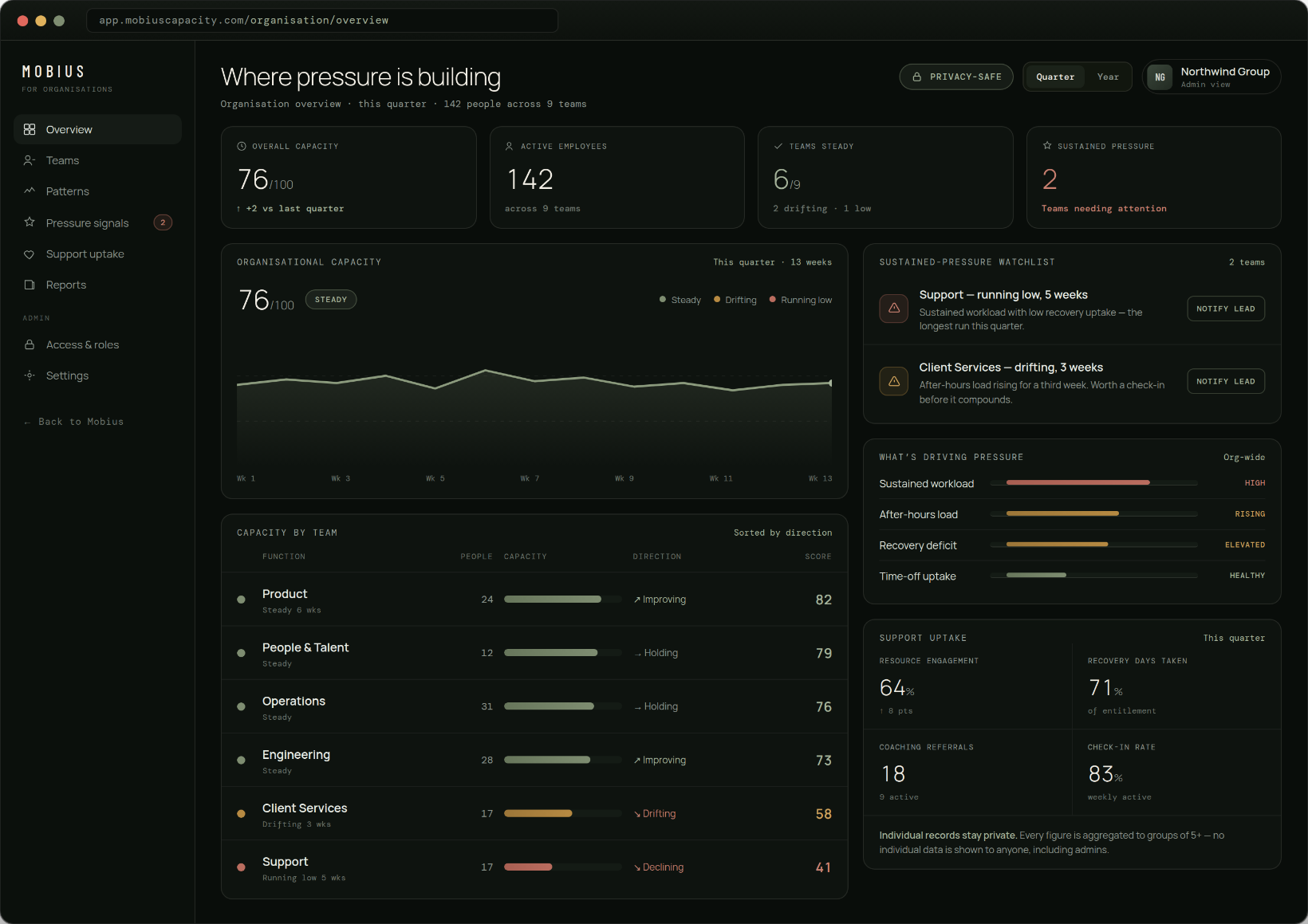Open Pressure signals section
Viewport: 1308px width, 924px height.
pos(97,222)
